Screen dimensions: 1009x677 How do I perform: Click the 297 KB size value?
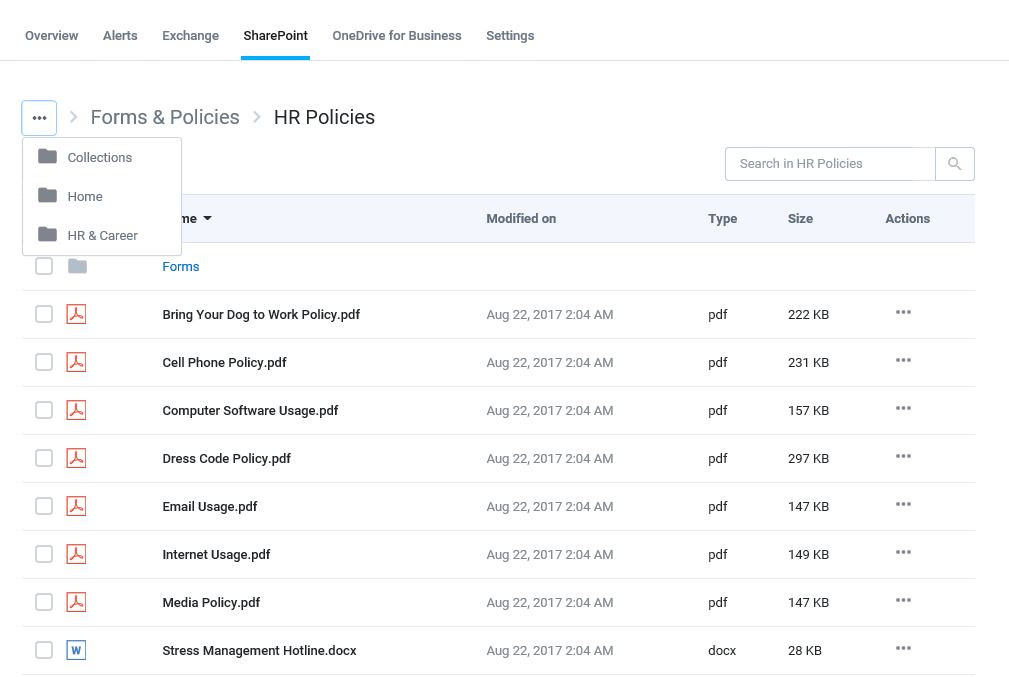(808, 459)
